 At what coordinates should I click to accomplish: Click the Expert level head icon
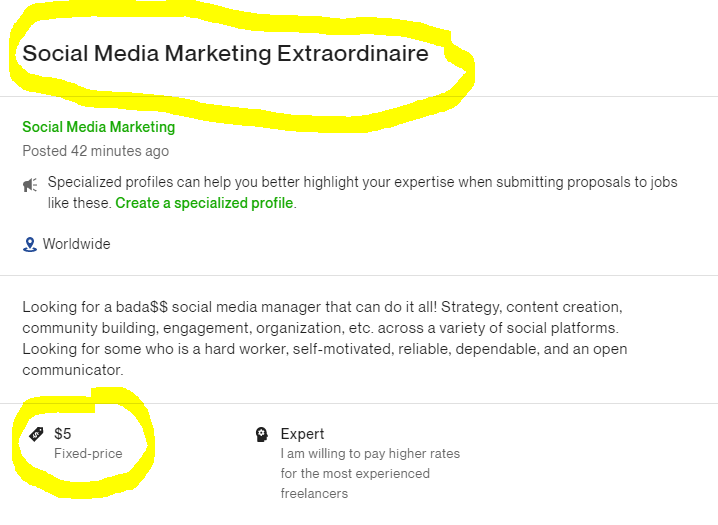click(x=261, y=434)
